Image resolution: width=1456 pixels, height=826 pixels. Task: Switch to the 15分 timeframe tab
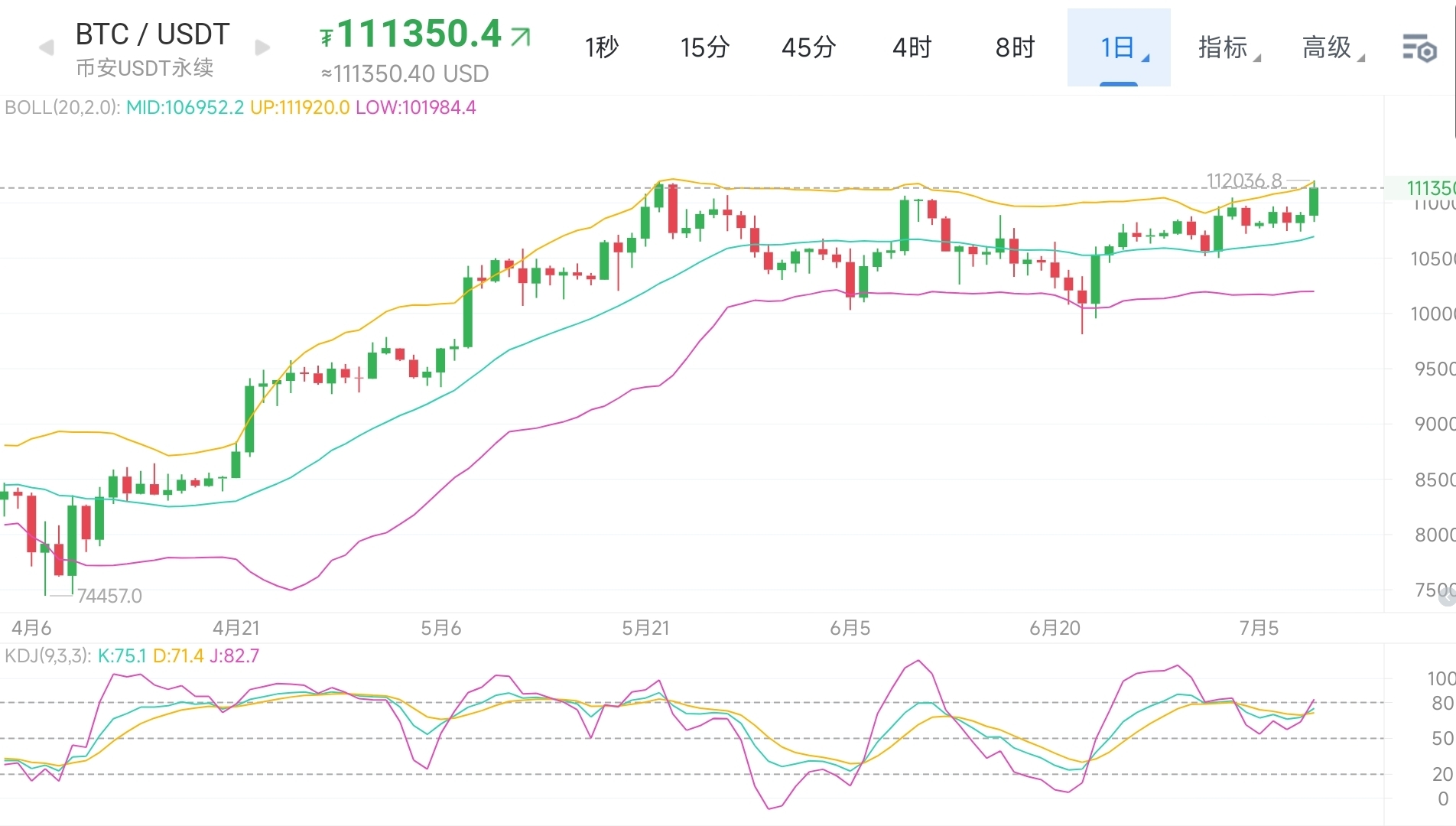(x=704, y=47)
